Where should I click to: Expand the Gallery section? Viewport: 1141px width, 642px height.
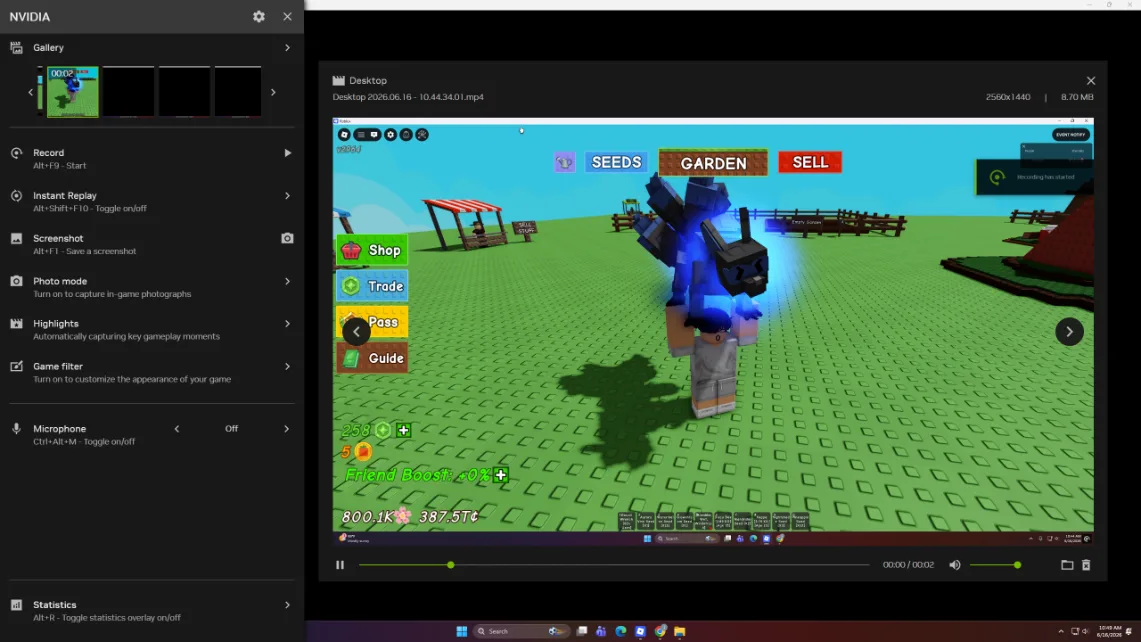287,47
